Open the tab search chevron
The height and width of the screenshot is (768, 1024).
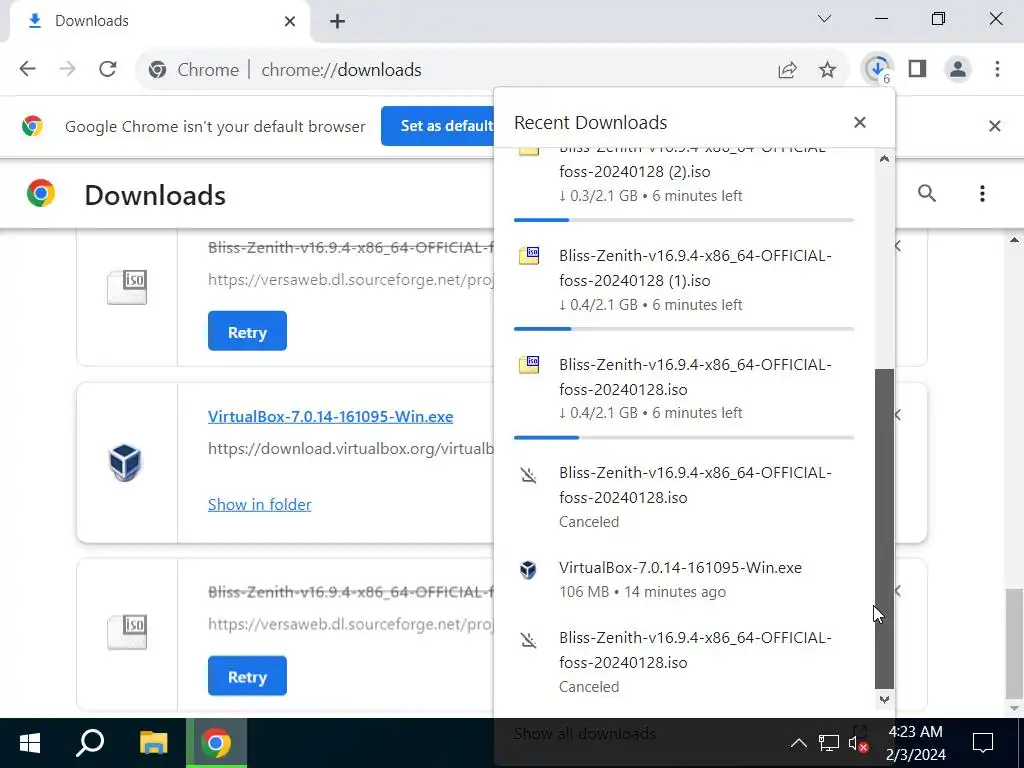pyautogui.click(x=825, y=19)
